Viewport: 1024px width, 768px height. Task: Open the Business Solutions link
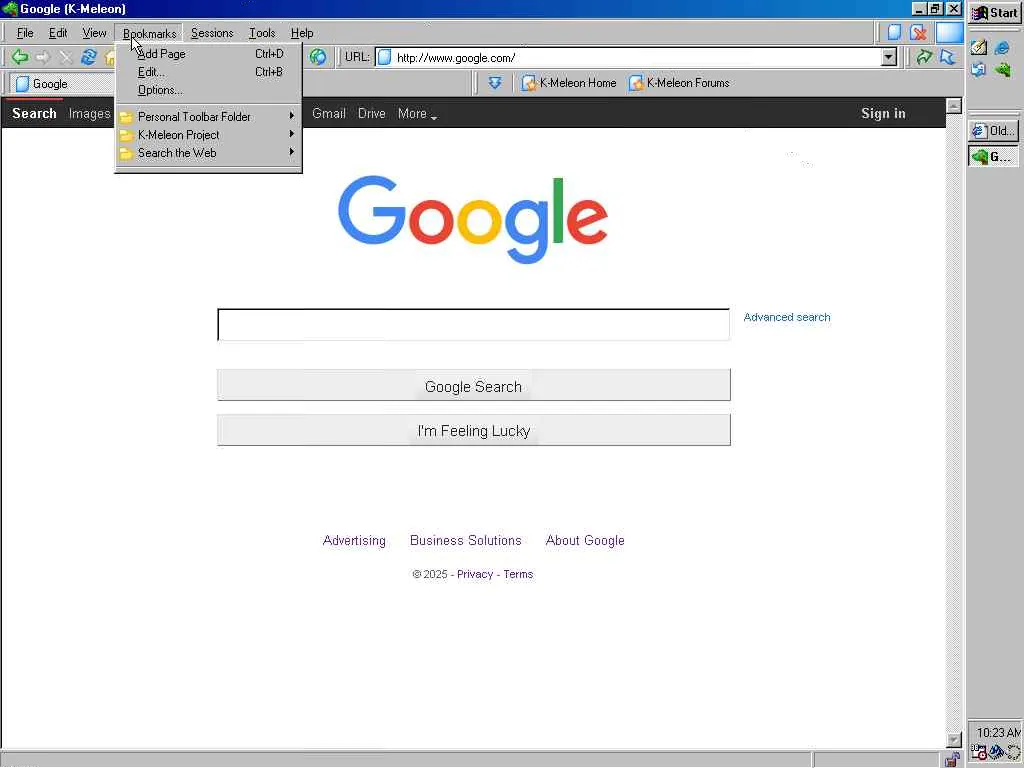(x=466, y=541)
